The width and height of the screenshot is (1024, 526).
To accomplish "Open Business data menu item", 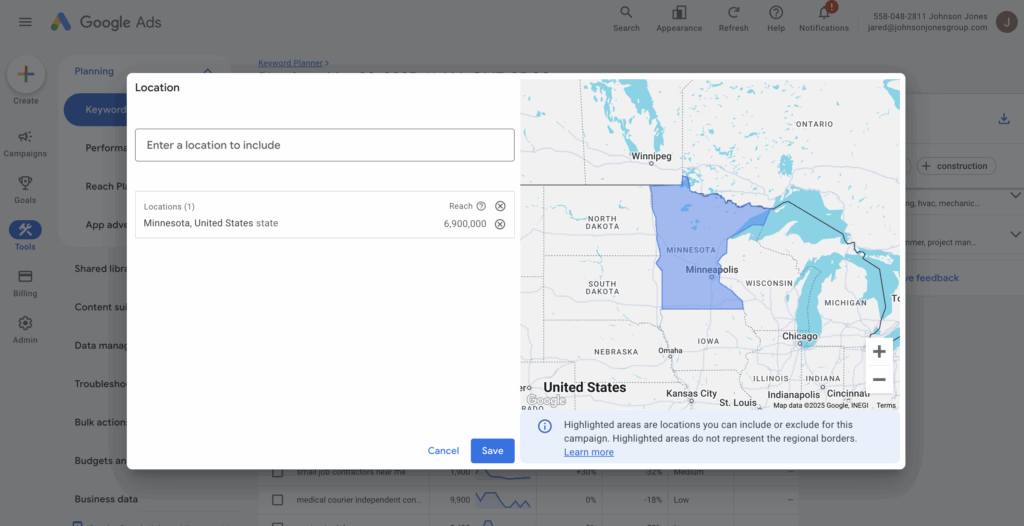I will tap(106, 499).
